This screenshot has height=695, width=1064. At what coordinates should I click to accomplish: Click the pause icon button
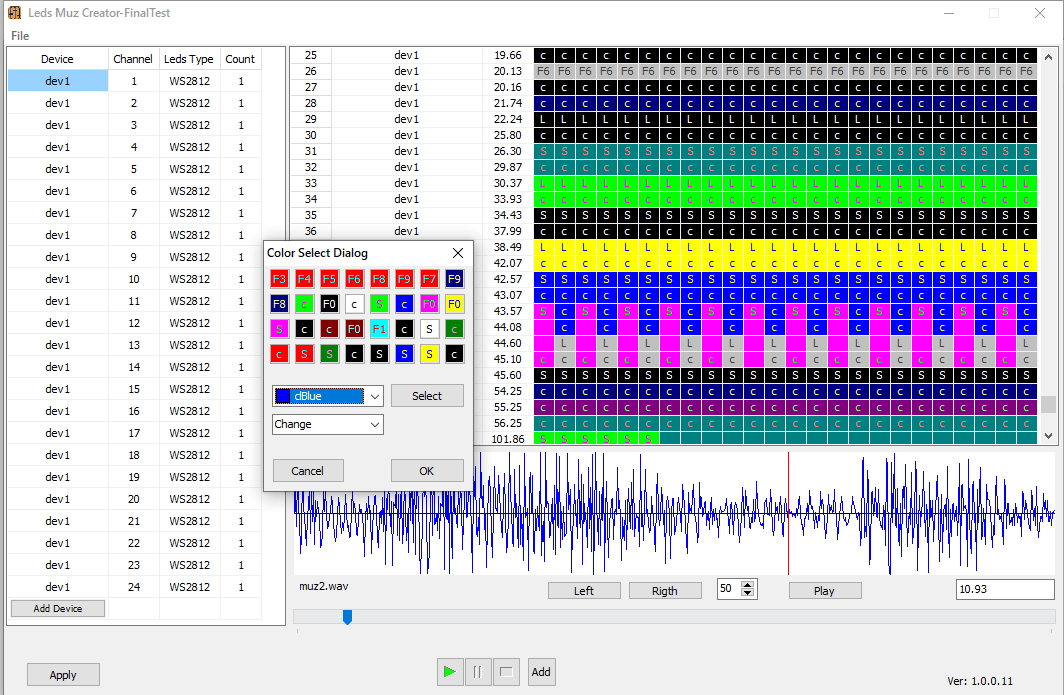(x=478, y=672)
